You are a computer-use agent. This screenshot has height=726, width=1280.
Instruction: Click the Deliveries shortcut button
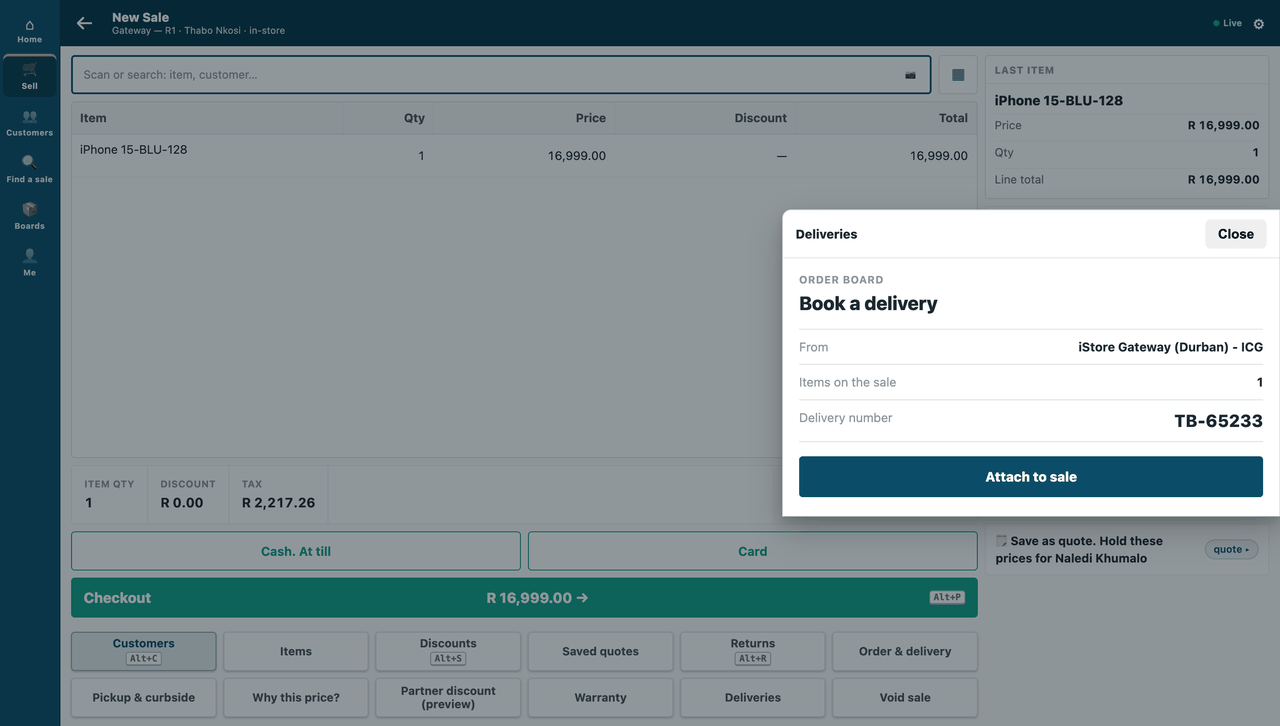point(753,698)
